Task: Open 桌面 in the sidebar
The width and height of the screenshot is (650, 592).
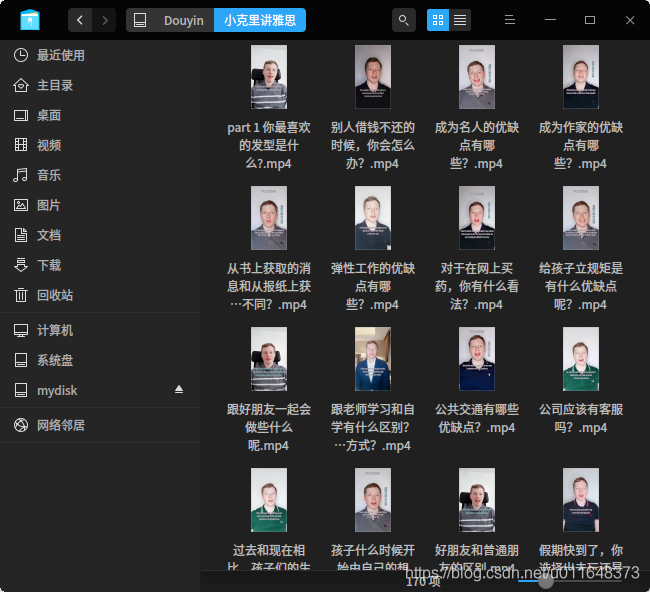Action: coord(100,115)
